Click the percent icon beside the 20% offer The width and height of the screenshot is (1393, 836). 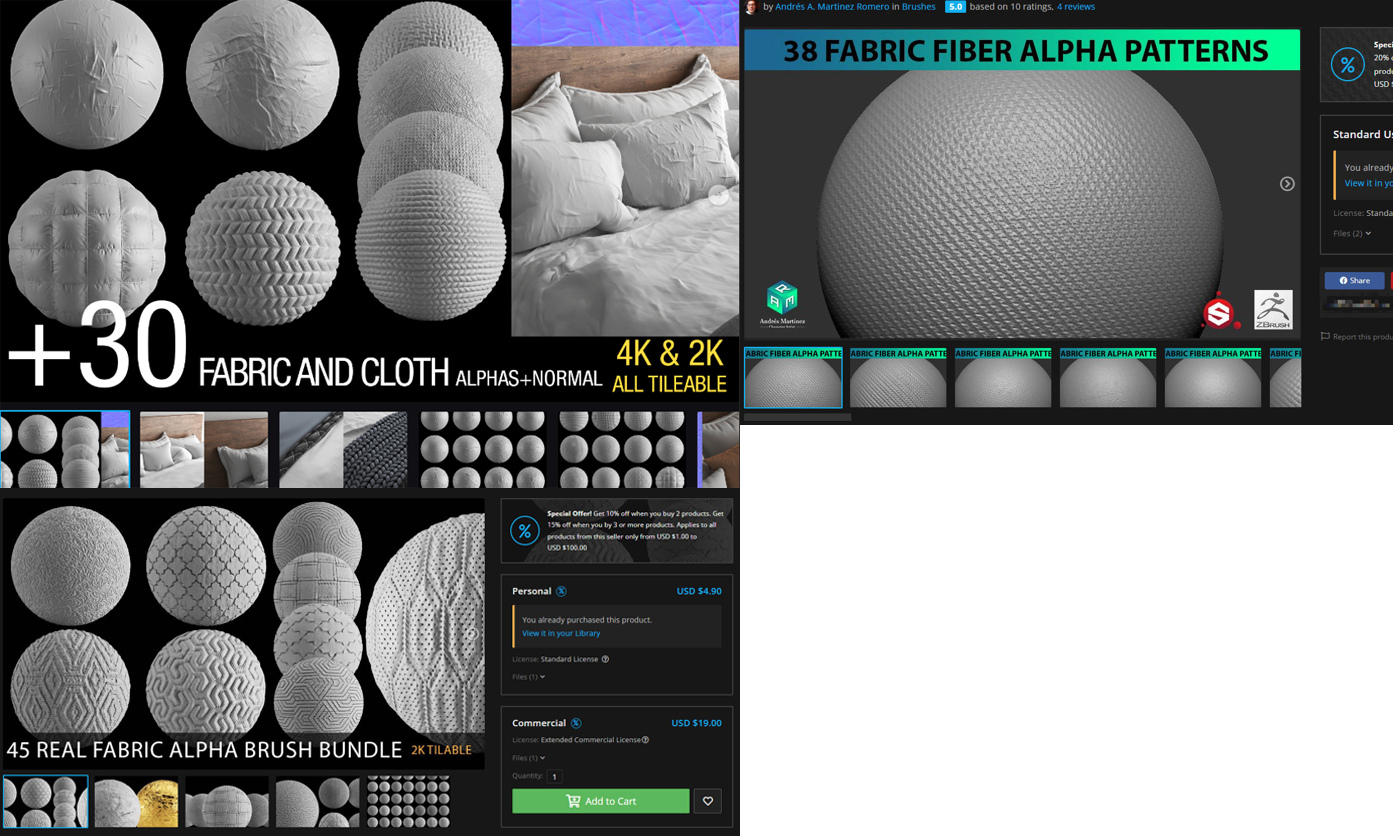tap(1348, 65)
